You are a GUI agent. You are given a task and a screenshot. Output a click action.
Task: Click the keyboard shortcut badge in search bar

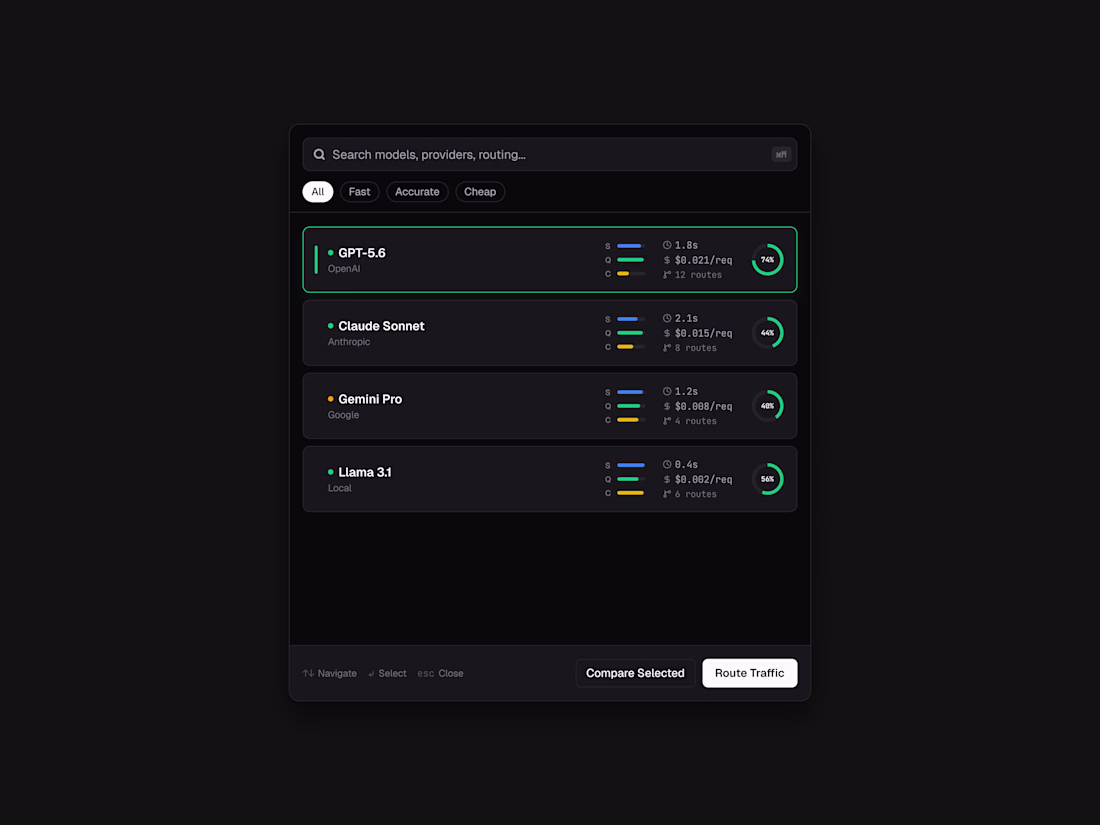coord(781,154)
